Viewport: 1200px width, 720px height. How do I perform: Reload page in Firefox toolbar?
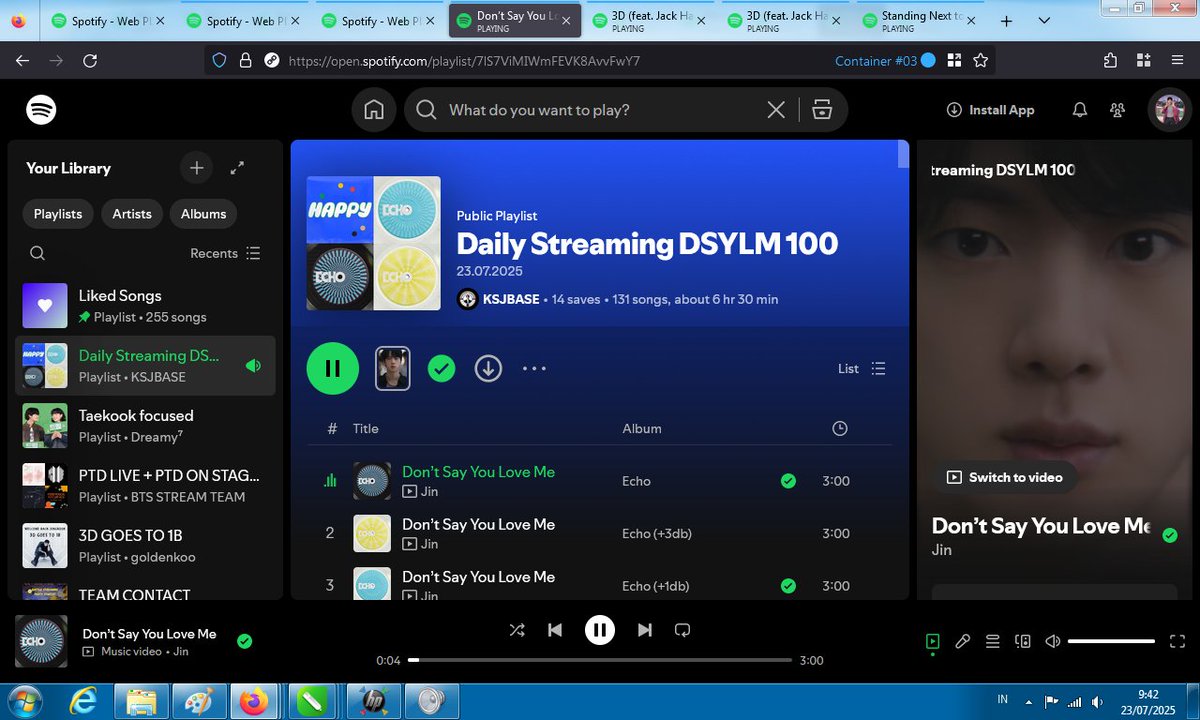point(90,61)
